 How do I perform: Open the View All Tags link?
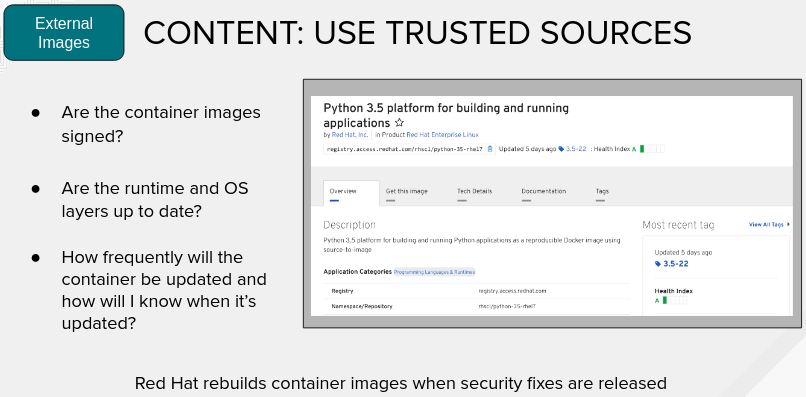(x=766, y=225)
